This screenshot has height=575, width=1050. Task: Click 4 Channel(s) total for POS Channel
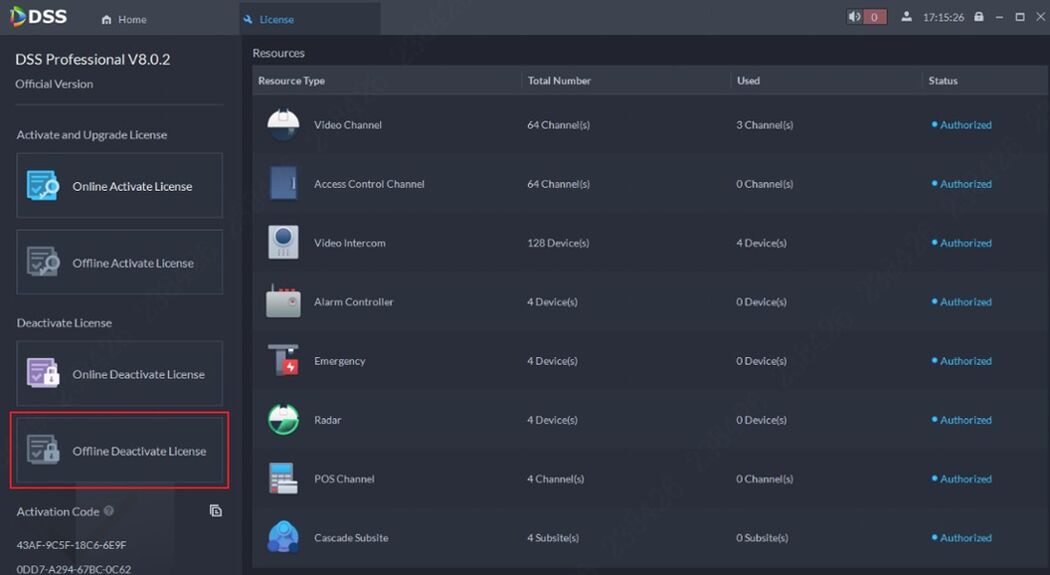tap(555, 479)
